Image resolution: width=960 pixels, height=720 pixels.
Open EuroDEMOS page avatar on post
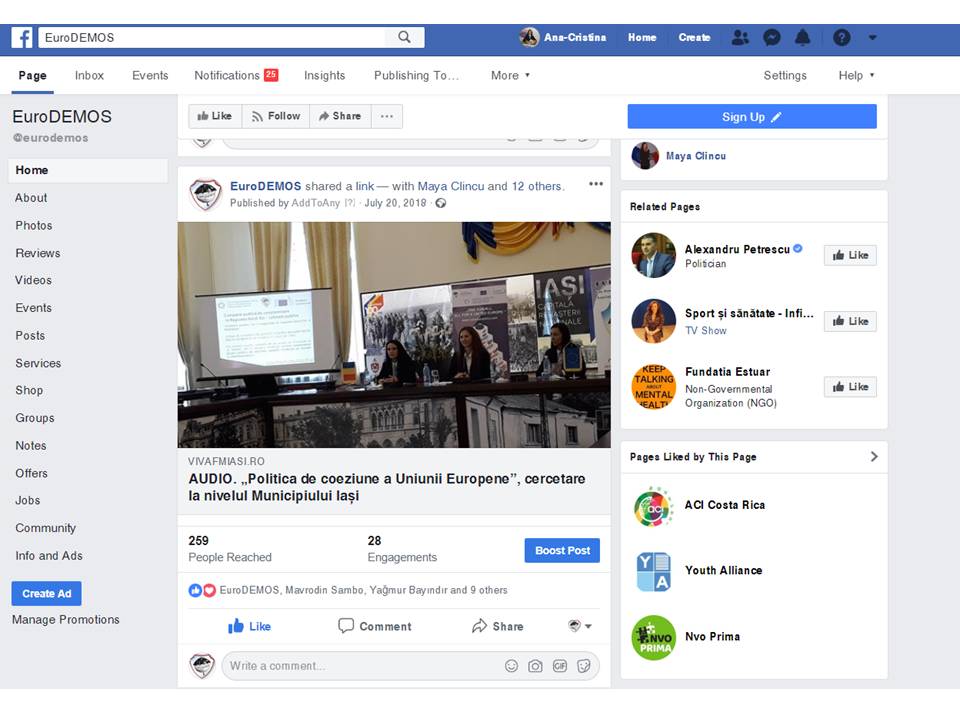206,195
